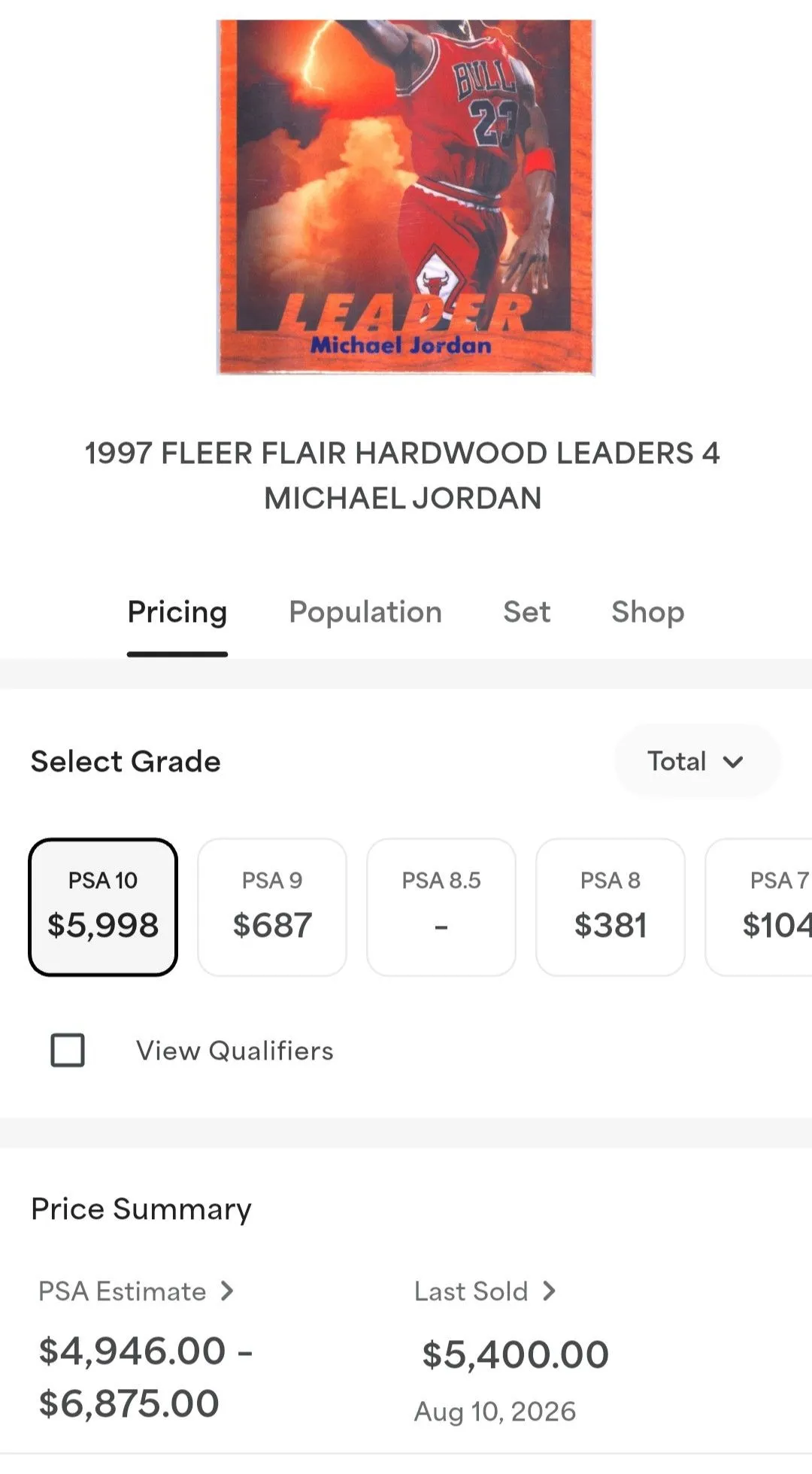The width and height of the screenshot is (812, 1474).
Task: Click the card title heading text
Action: [x=403, y=475]
